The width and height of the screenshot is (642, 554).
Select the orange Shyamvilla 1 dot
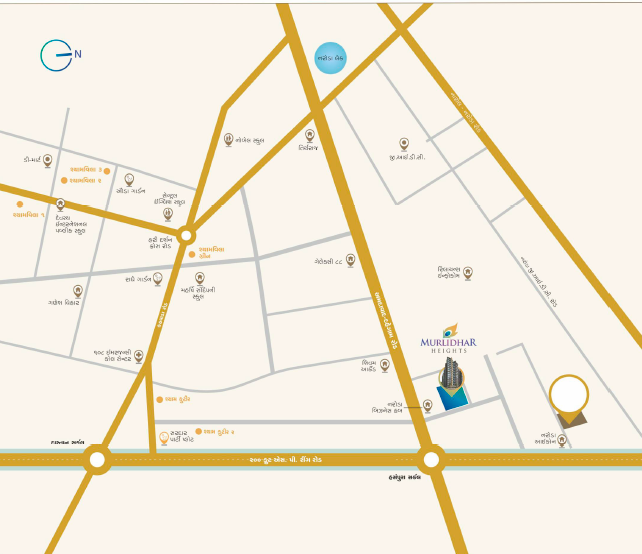(20, 204)
